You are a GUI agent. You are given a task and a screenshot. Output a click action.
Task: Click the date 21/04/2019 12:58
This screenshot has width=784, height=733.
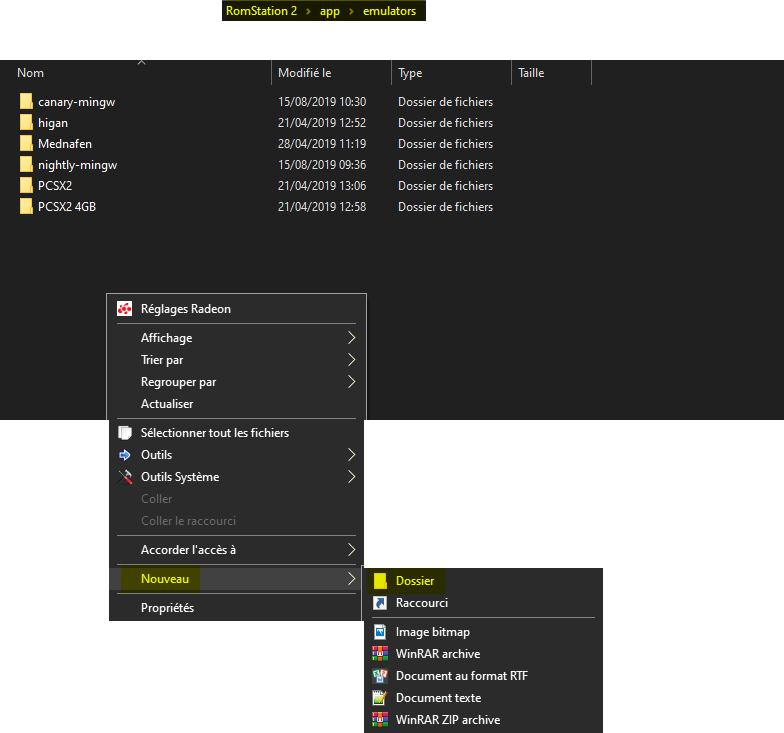pos(322,206)
